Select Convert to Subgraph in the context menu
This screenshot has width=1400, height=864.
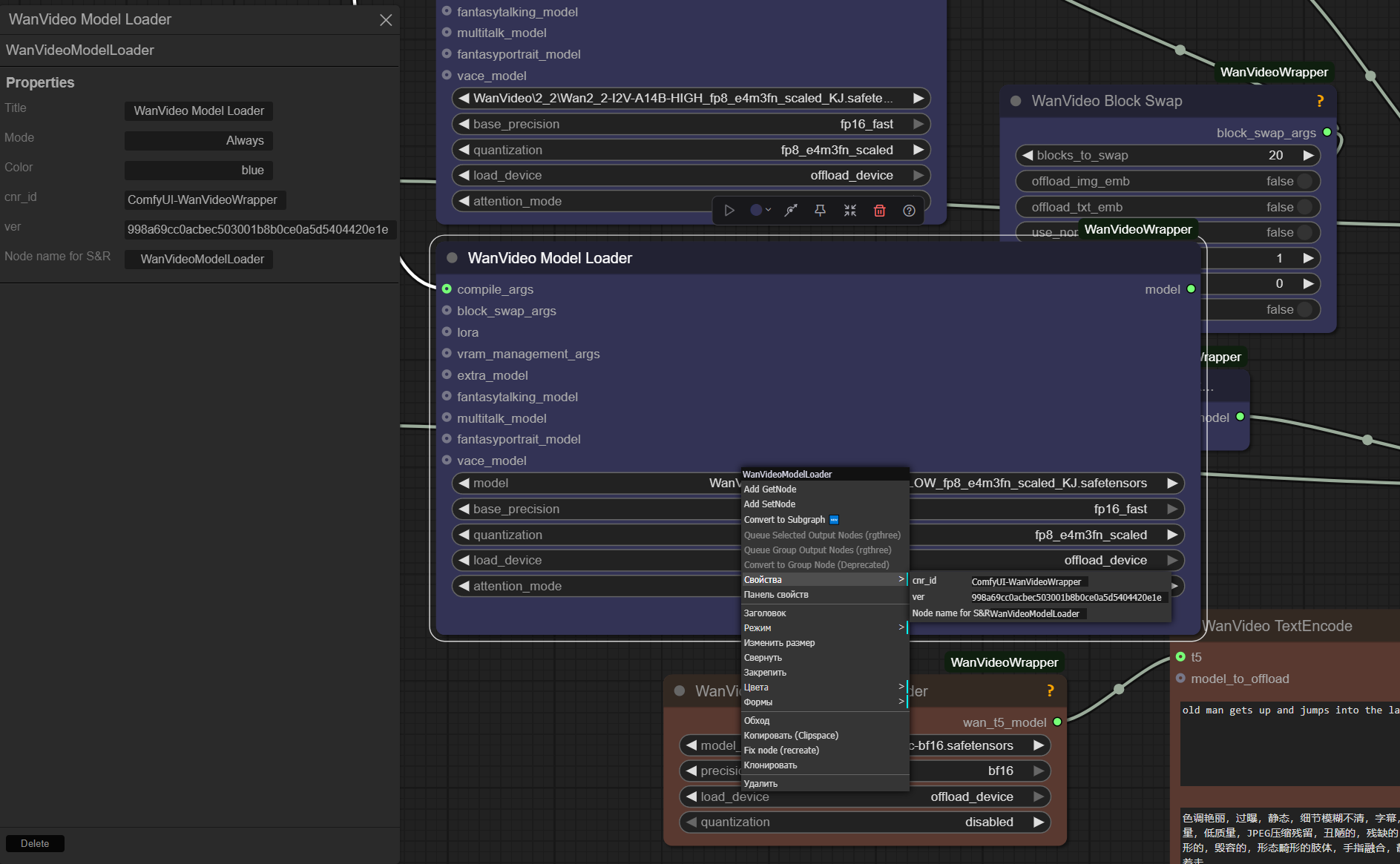pyautogui.click(x=825, y=520)
